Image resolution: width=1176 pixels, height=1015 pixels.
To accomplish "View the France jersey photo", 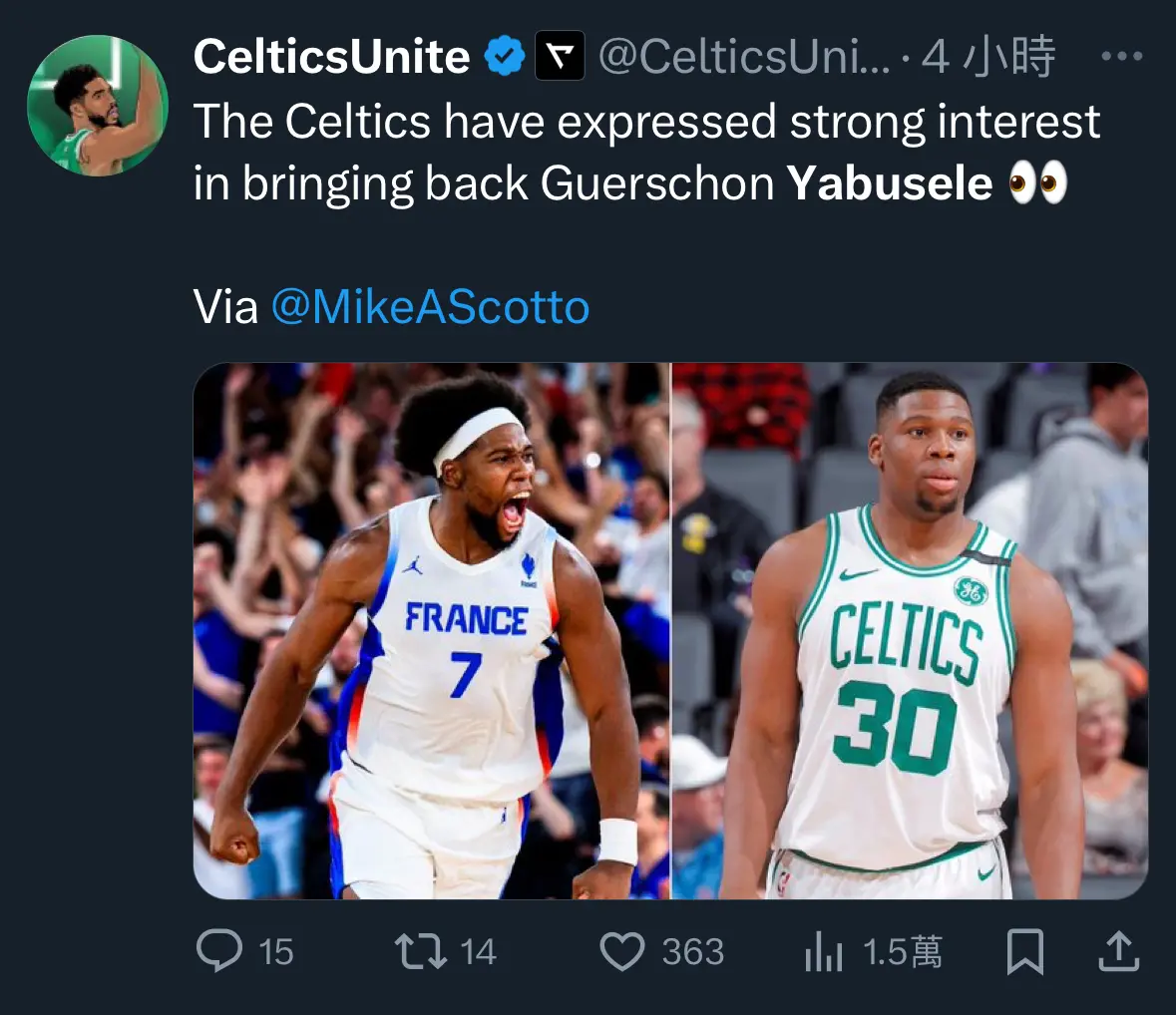I will click(x=432, y=630).
